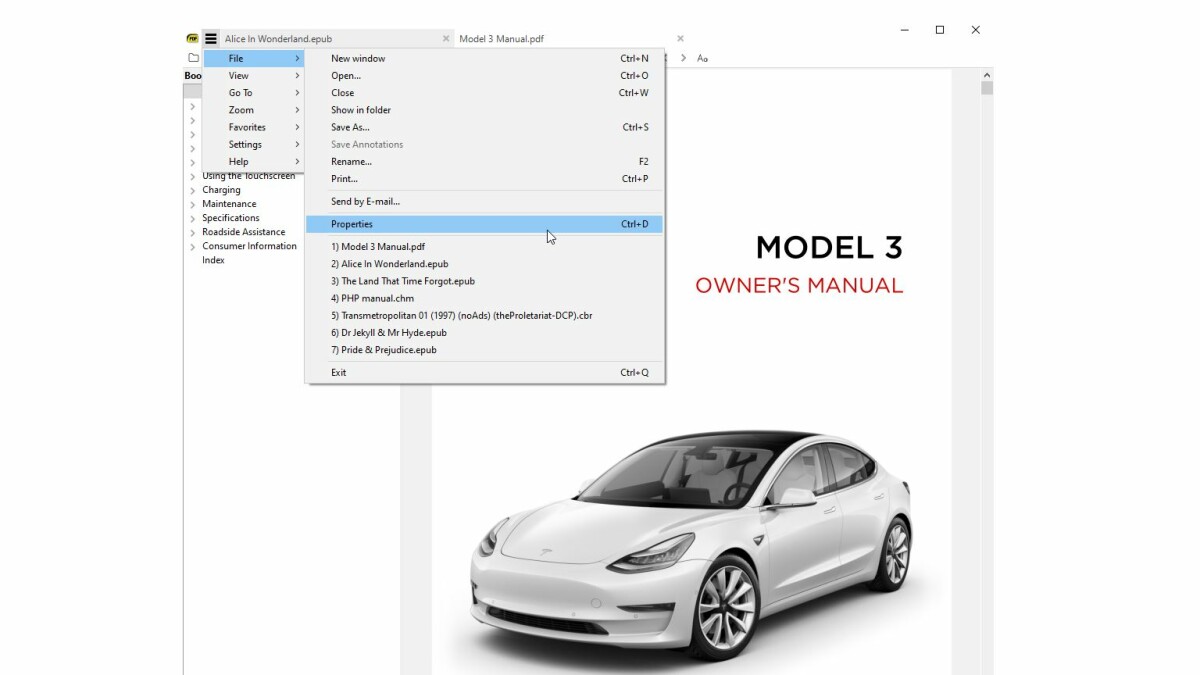This screenshot has height=675, width=1200.
Task: Open the Settings submenu
Action: tap(253, 144)
